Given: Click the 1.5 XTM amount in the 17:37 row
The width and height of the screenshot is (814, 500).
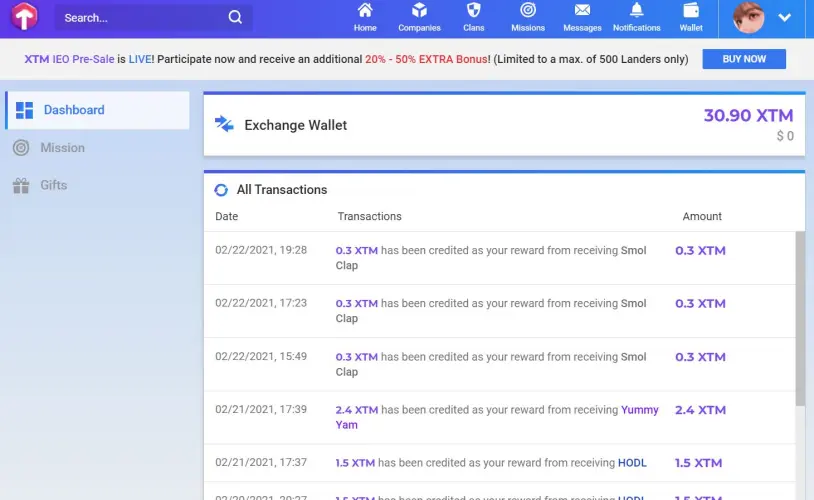Looking at the screenshot, I should pyautogui.click(x=698, y=463).
